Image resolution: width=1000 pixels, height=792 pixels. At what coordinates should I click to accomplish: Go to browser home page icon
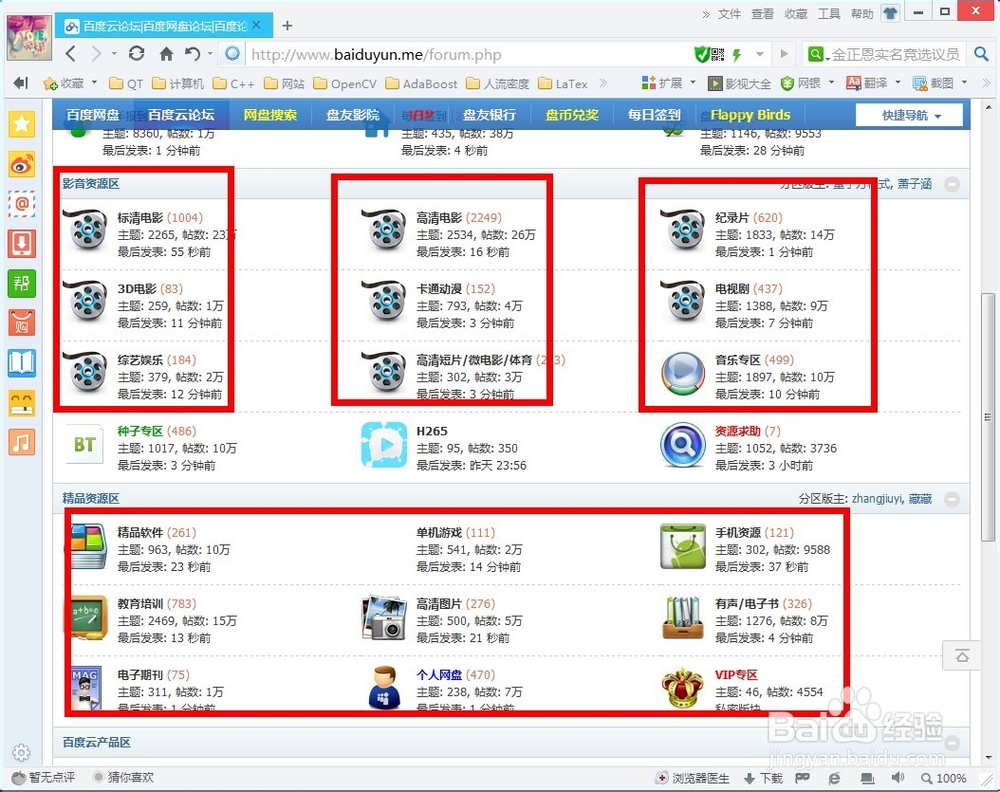click(166, 54)
